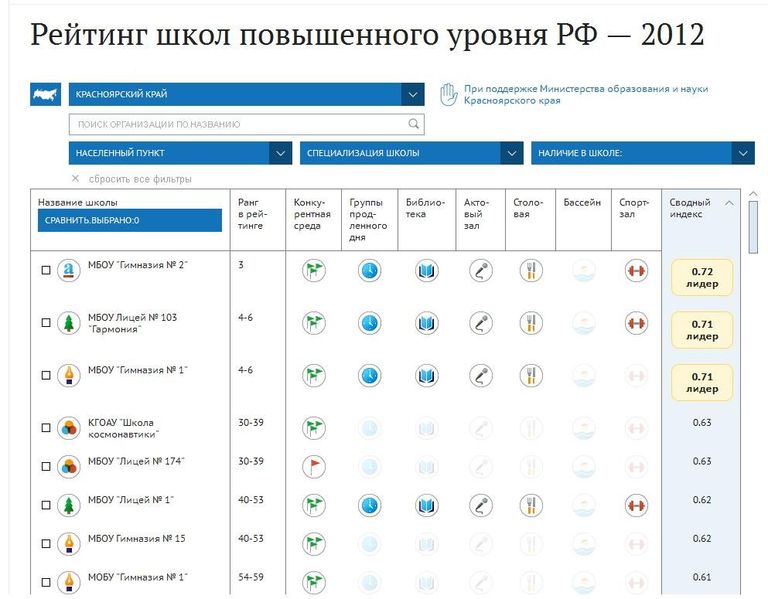Screen dimensions: 768x599
Task: Click the canteen cutlery icon for Гимназия № 2
Action: click(531, 270)
